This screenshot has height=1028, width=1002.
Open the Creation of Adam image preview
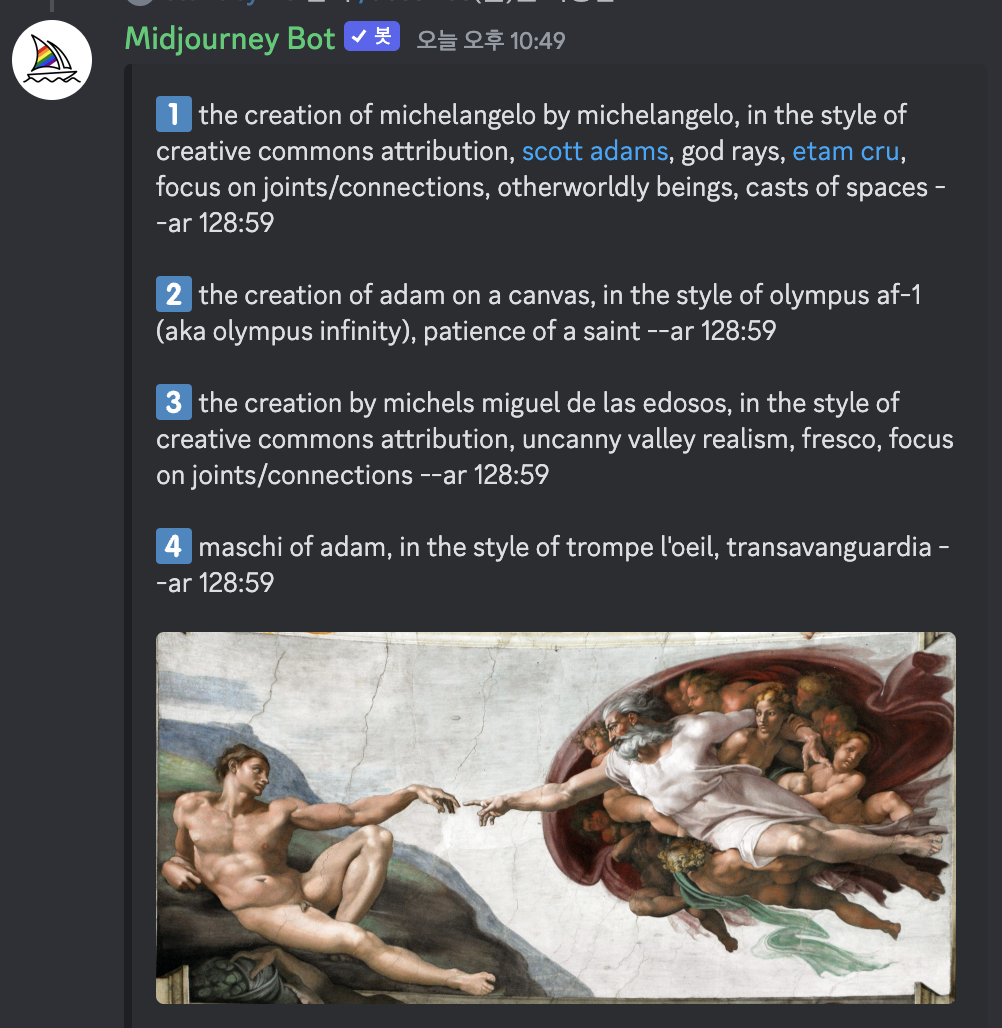tap(555, 818)
